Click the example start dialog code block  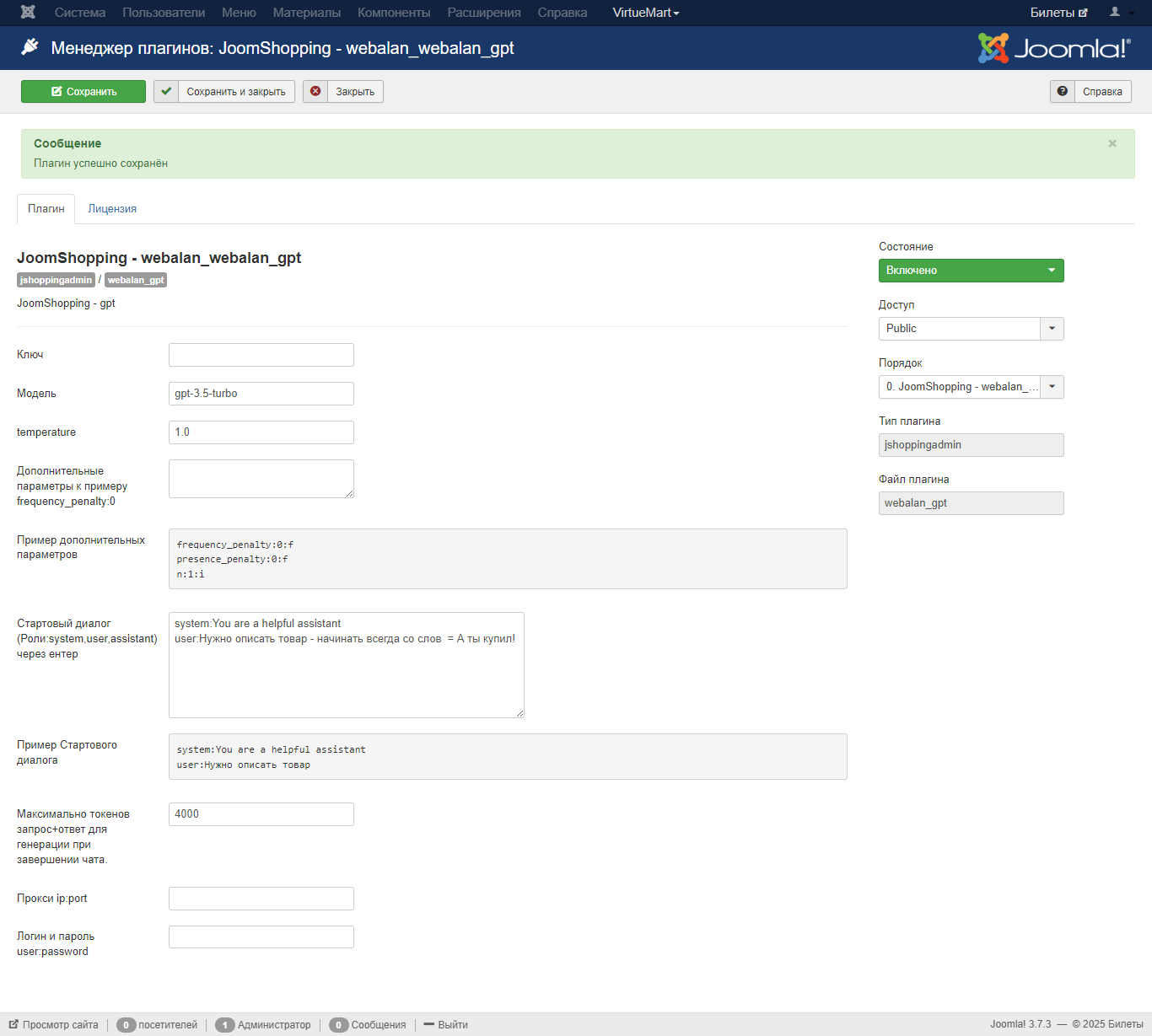[508, 757]
